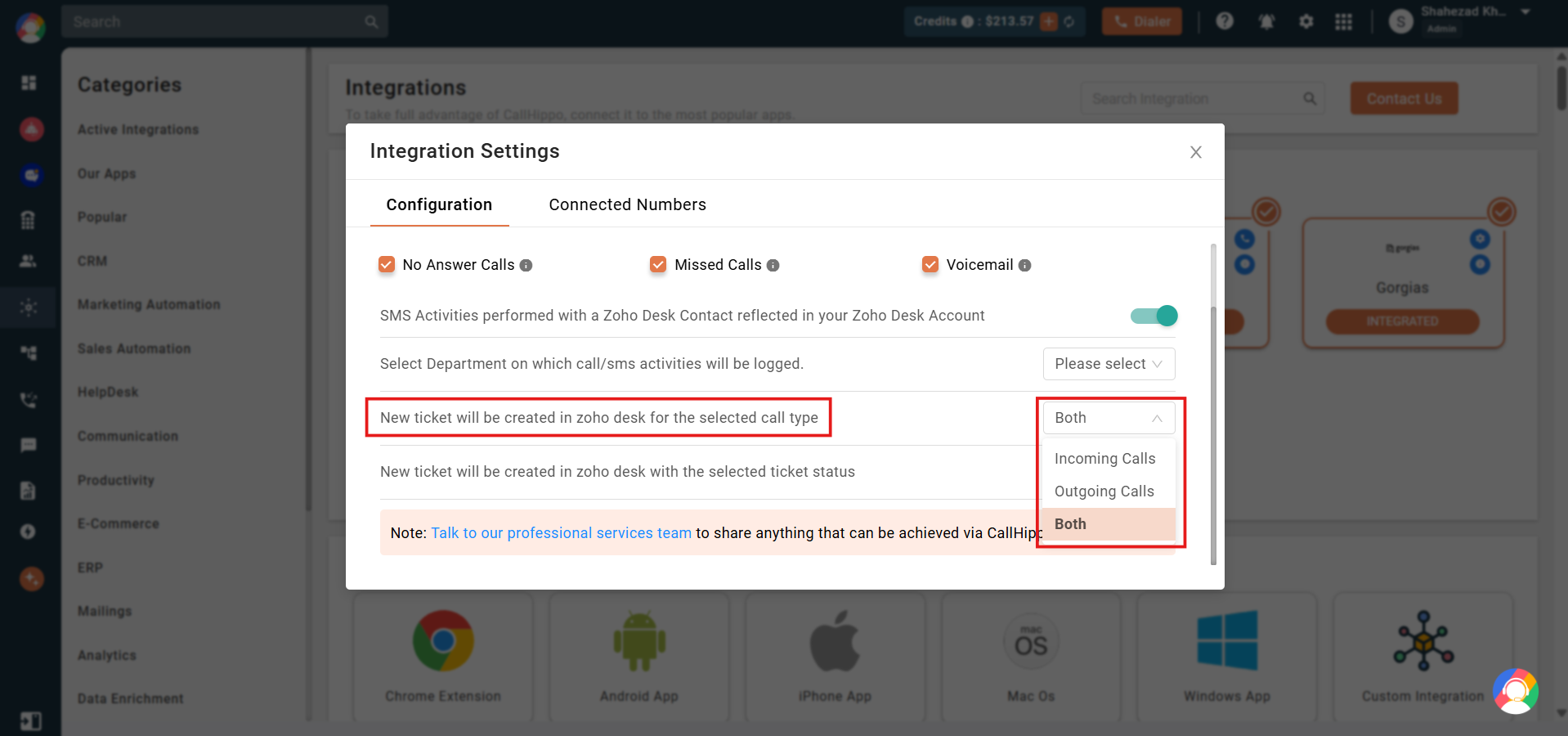Image resolution: width=1568 pixels, height=736 pixels.
Task: Uncheck the Voicemail checkbox
Action: [930, 264]
